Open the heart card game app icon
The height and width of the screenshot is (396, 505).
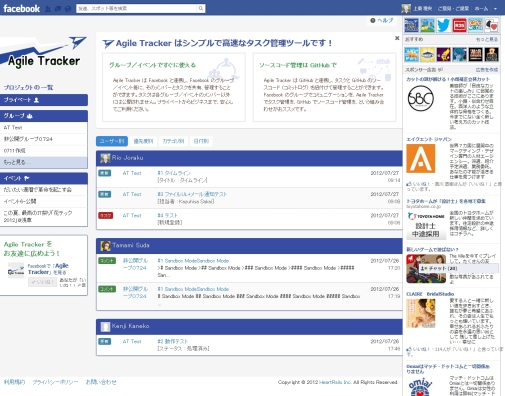(491, 25)
